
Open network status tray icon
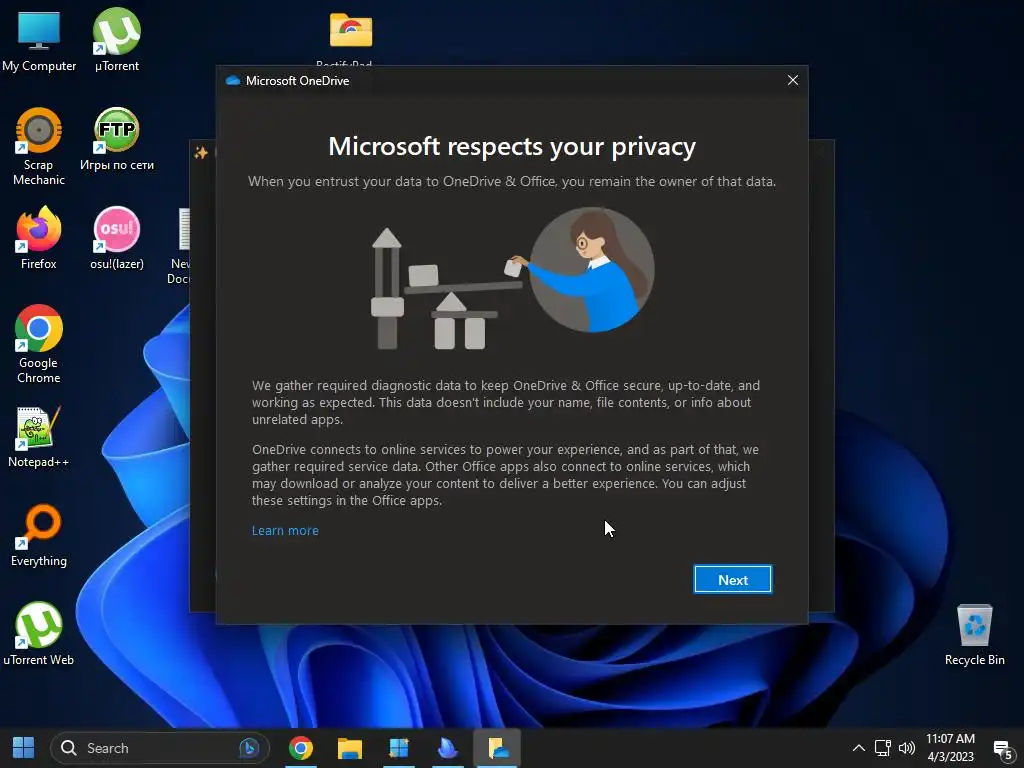click(x=883, y=748)
